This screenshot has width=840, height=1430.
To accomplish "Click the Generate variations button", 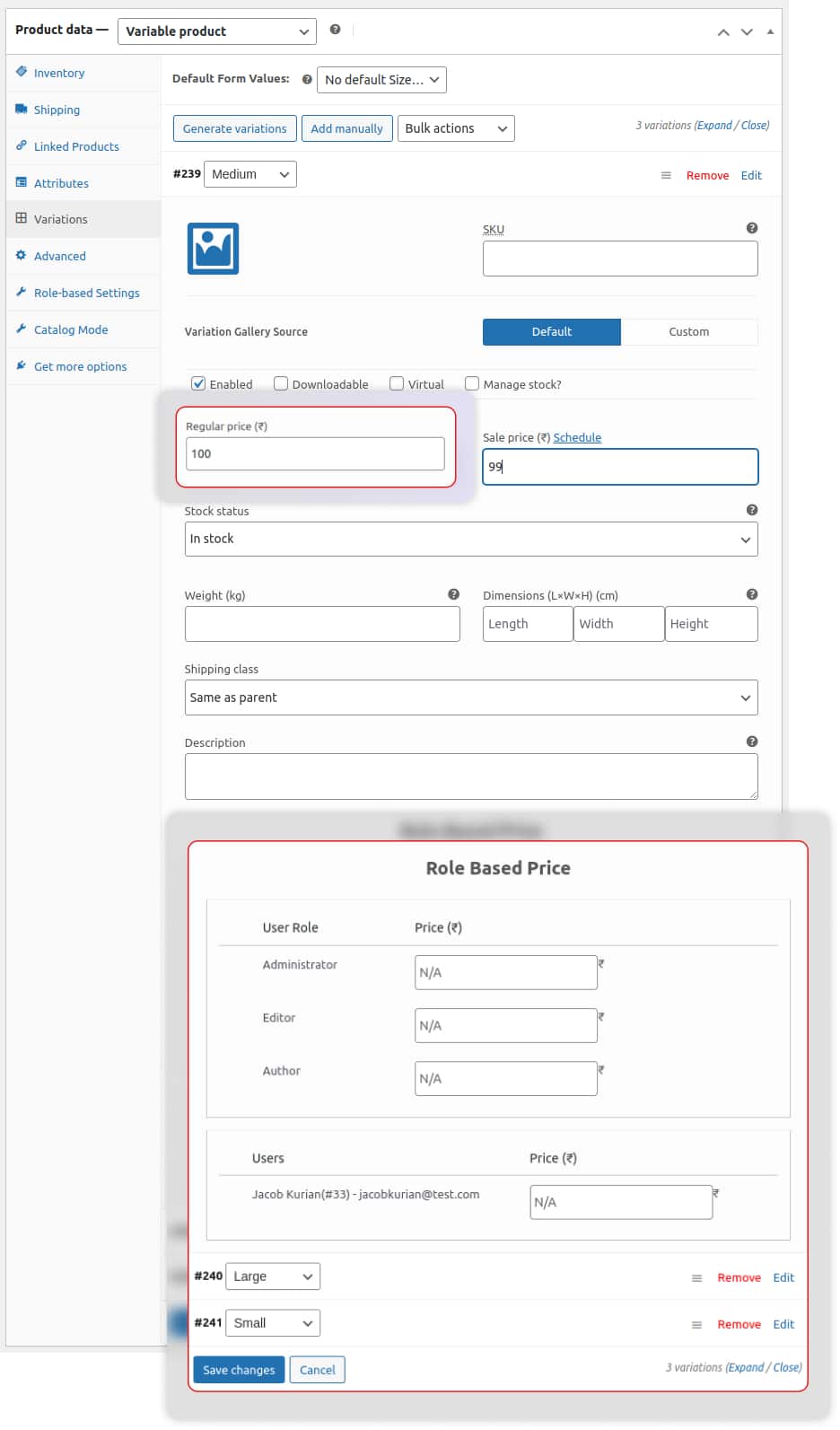I will pos(234,128).
